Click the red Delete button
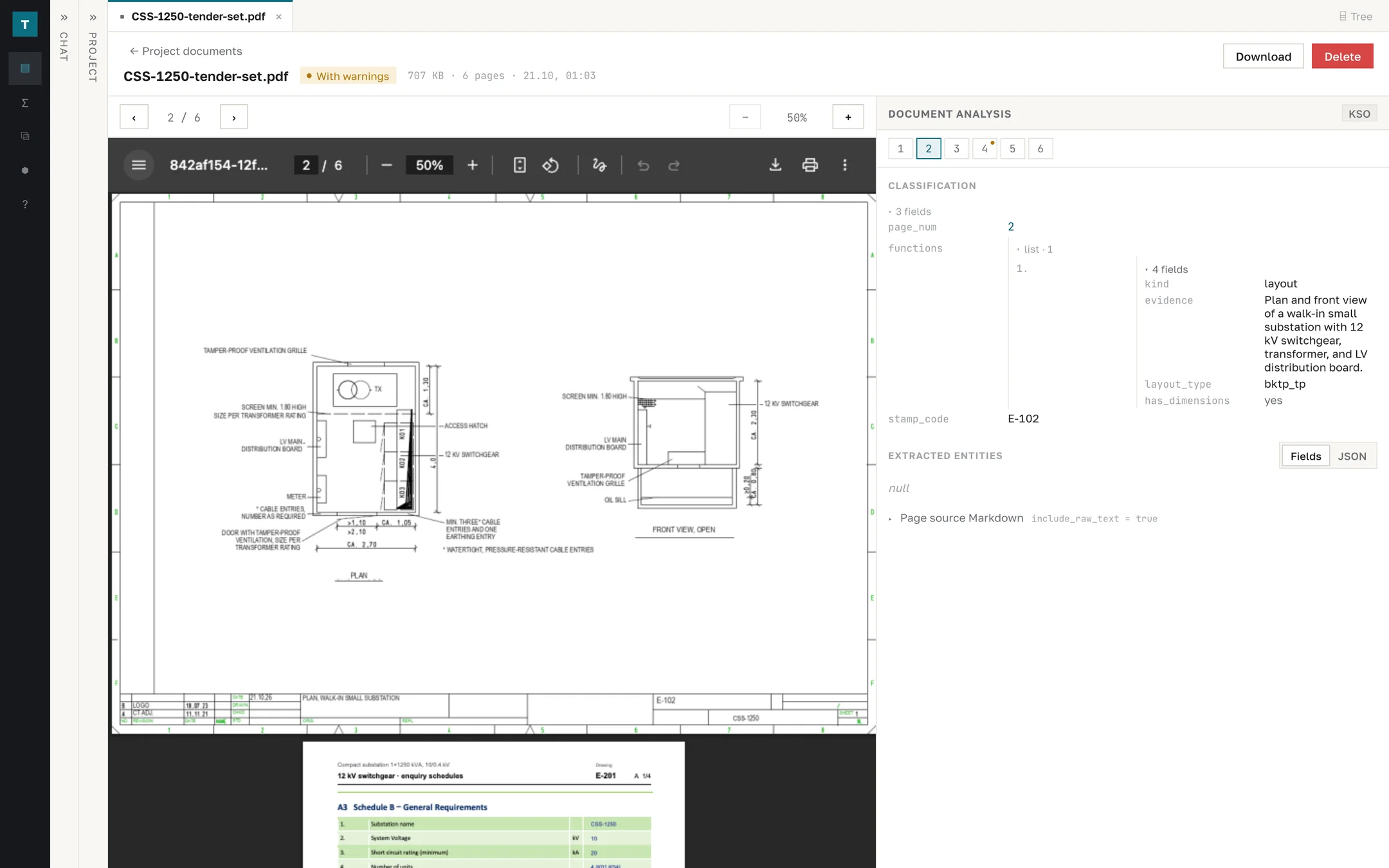The width and height of the screenshot is (1389, 868). (x=1342, y=56)
